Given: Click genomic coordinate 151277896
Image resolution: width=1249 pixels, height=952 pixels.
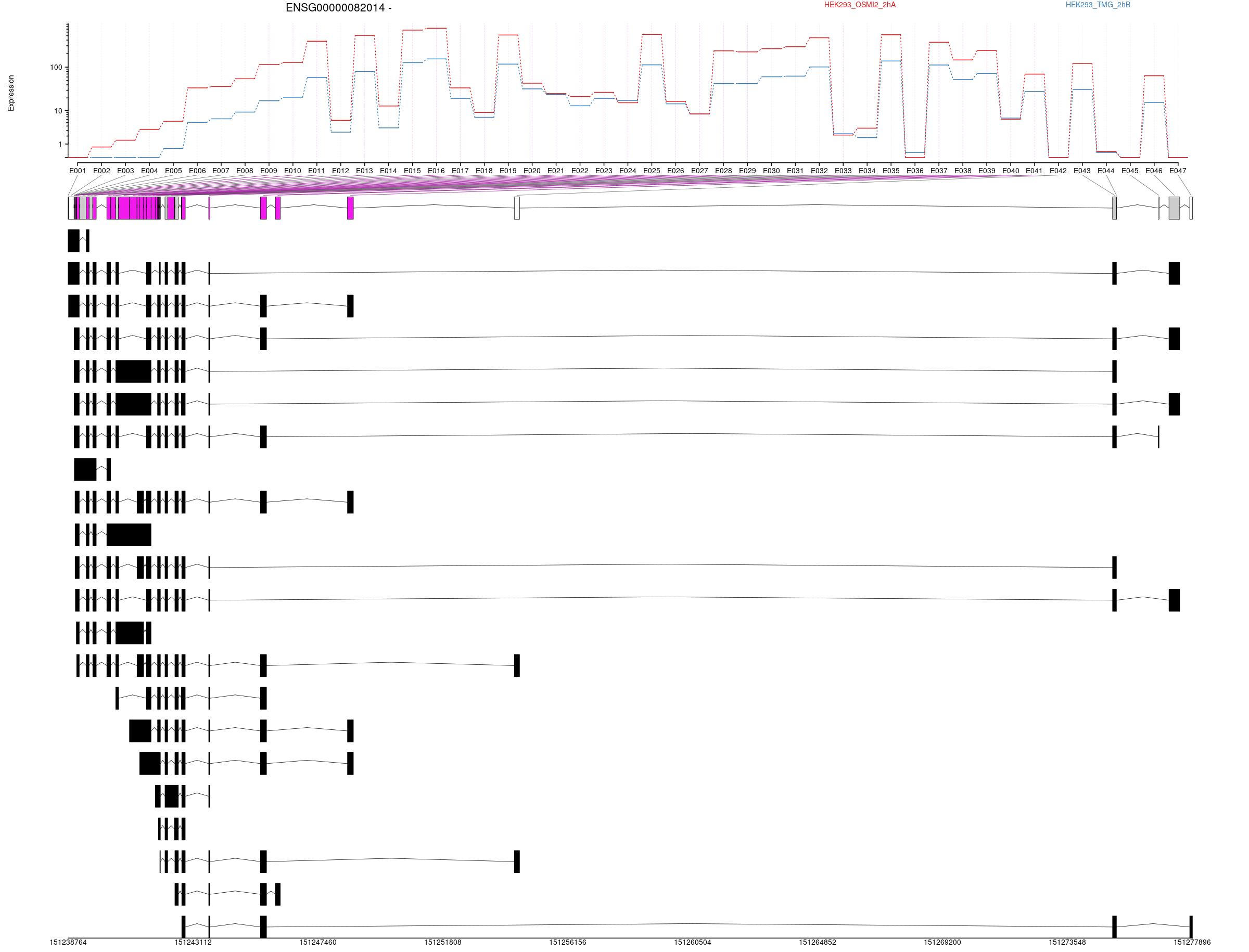Looking at the screenshot, I should coord(1192,942).
